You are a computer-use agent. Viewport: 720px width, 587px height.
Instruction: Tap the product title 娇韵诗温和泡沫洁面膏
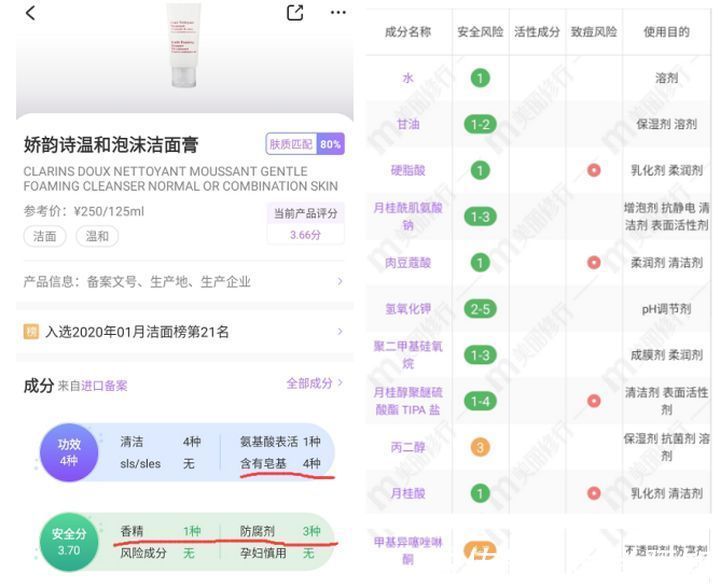(x=111, y=145)
